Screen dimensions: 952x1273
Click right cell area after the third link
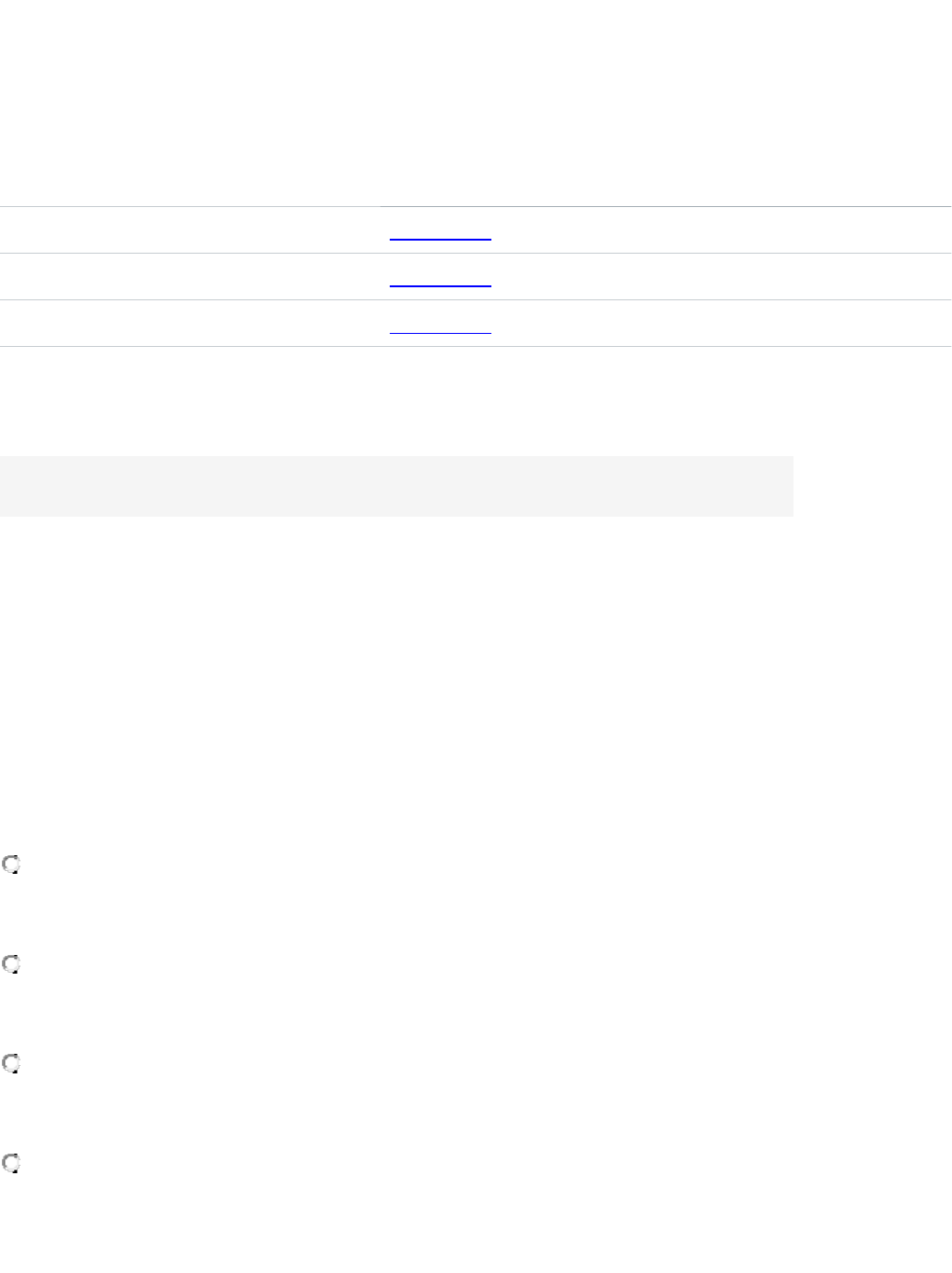[x=718, y=324]
